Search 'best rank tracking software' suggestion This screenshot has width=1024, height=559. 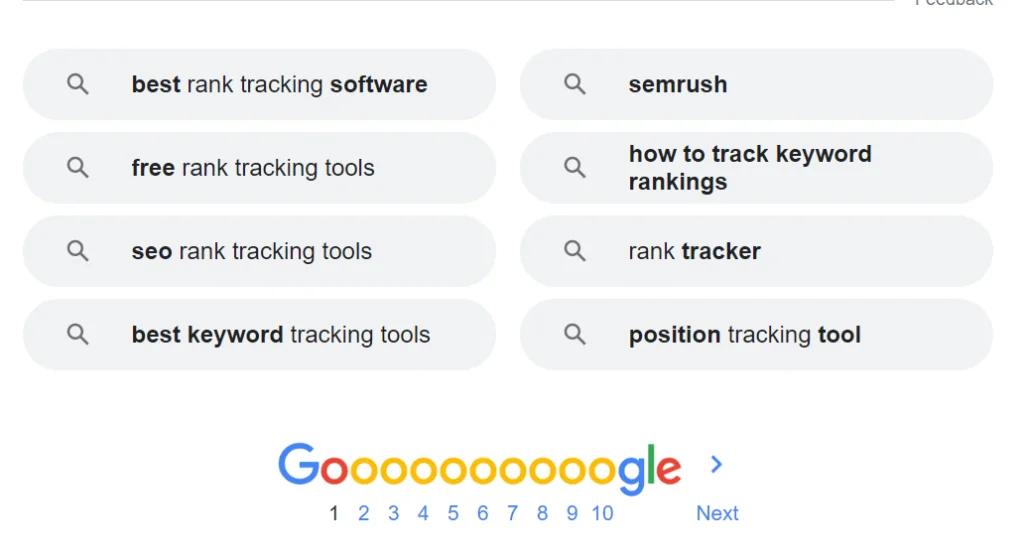(x=279, y=85)
